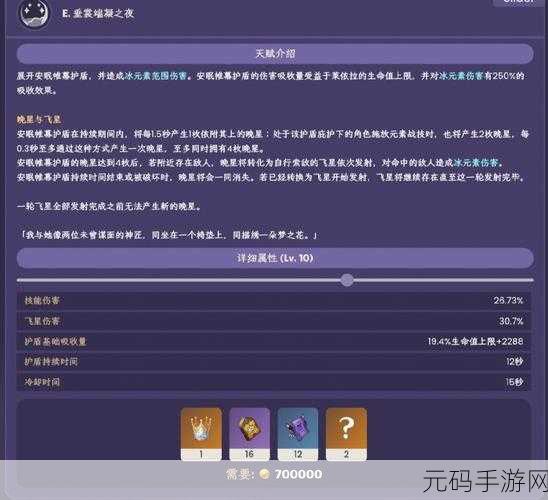This screenshot has width=548, height=500.
Task: Click the sentence beginning 一轮飞星全部发射完成
Action: pyautogui.click(x=109, y=206)
